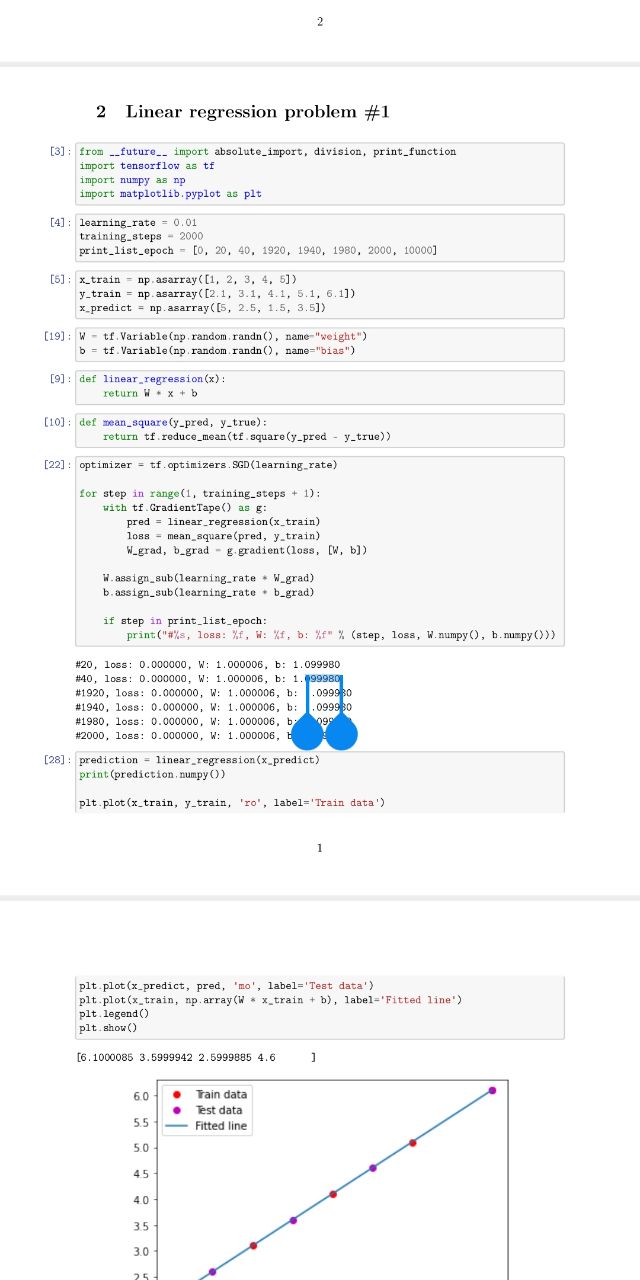Tap the 'training_steps = 2000' line

(x=141, y=236)
